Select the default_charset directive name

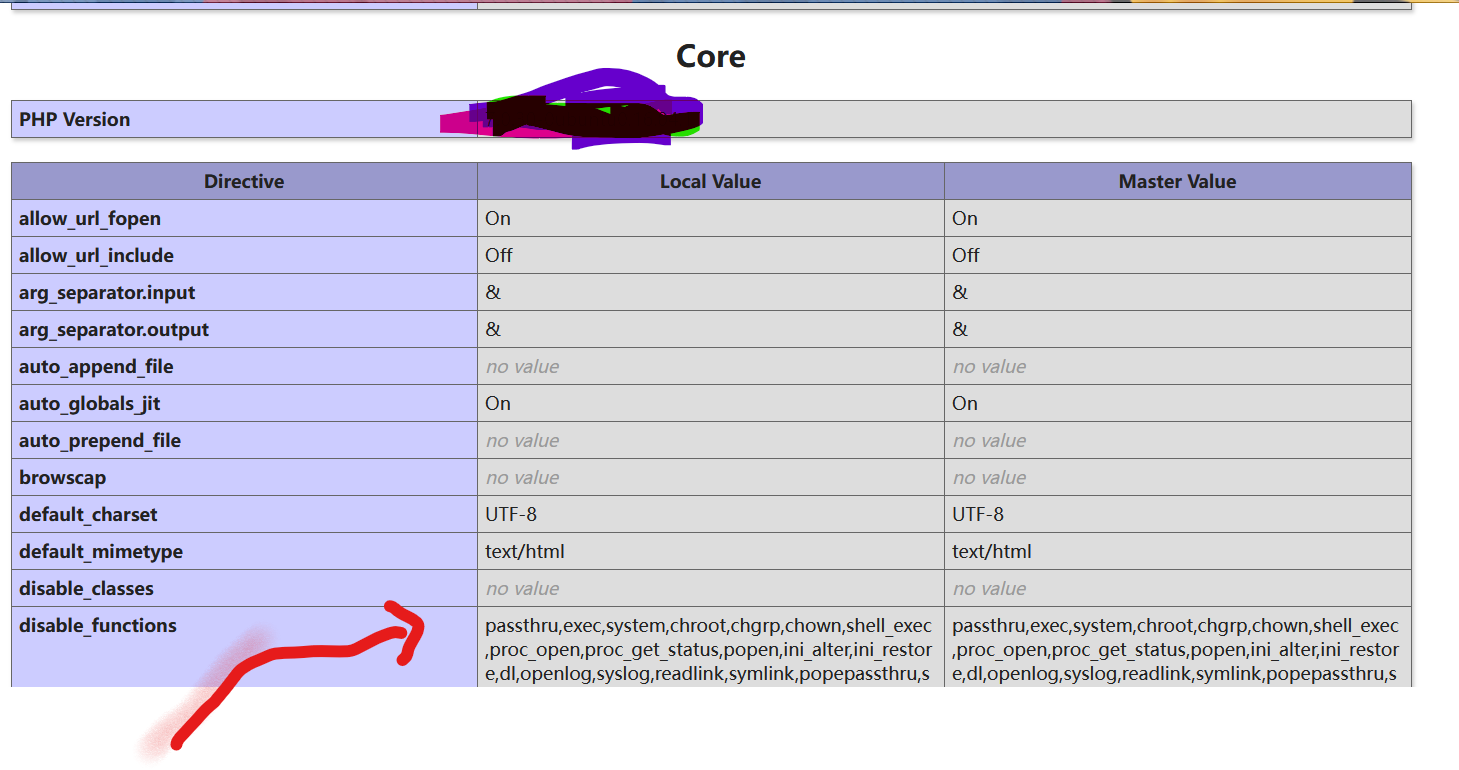pyautogui.click(x=88, y=514)
